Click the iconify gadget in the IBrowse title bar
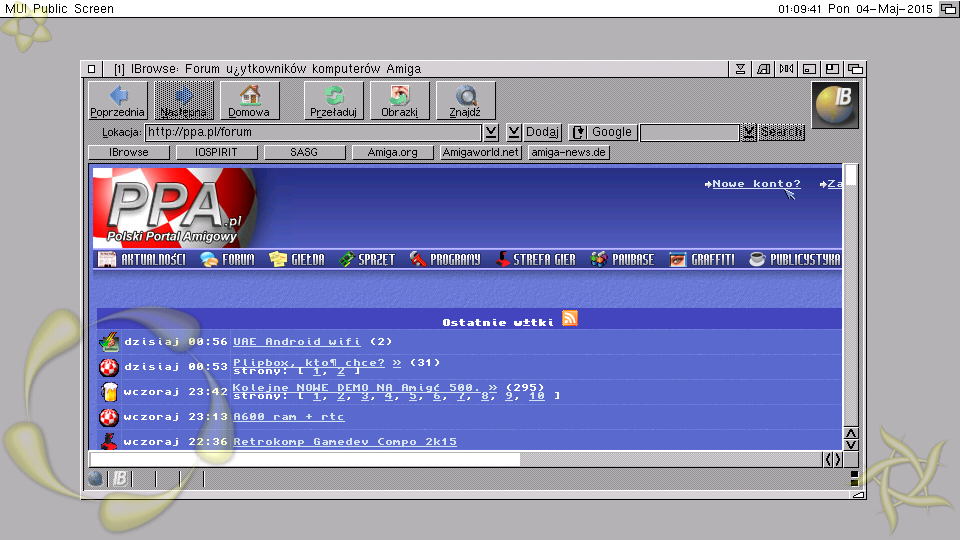The height and width of the screenshot is (540, 960). click(x=809, y=69)
